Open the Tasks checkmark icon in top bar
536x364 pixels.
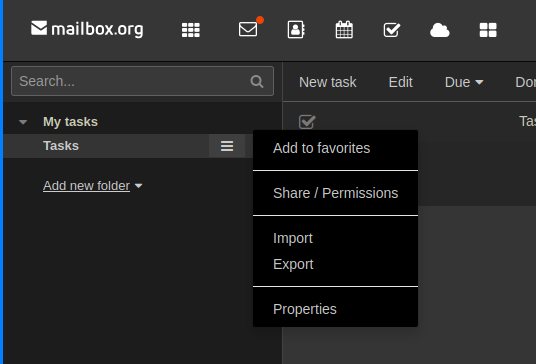coord(392,30)
